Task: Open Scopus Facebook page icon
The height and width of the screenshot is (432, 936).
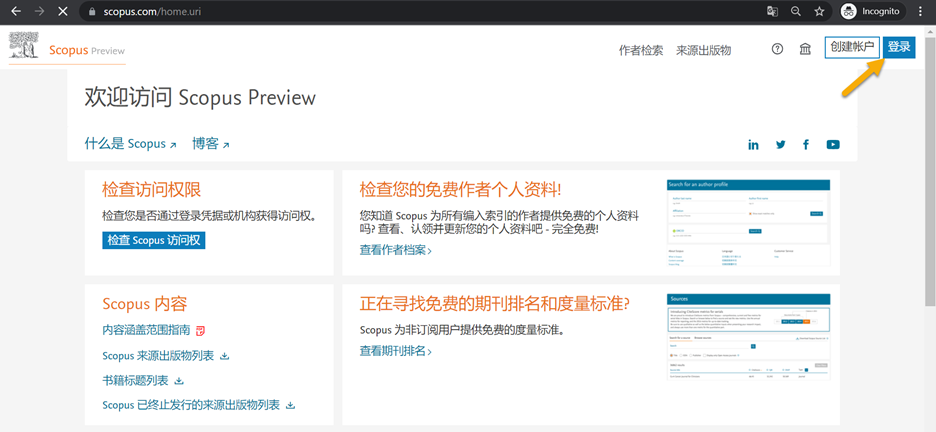Action: 806,144
